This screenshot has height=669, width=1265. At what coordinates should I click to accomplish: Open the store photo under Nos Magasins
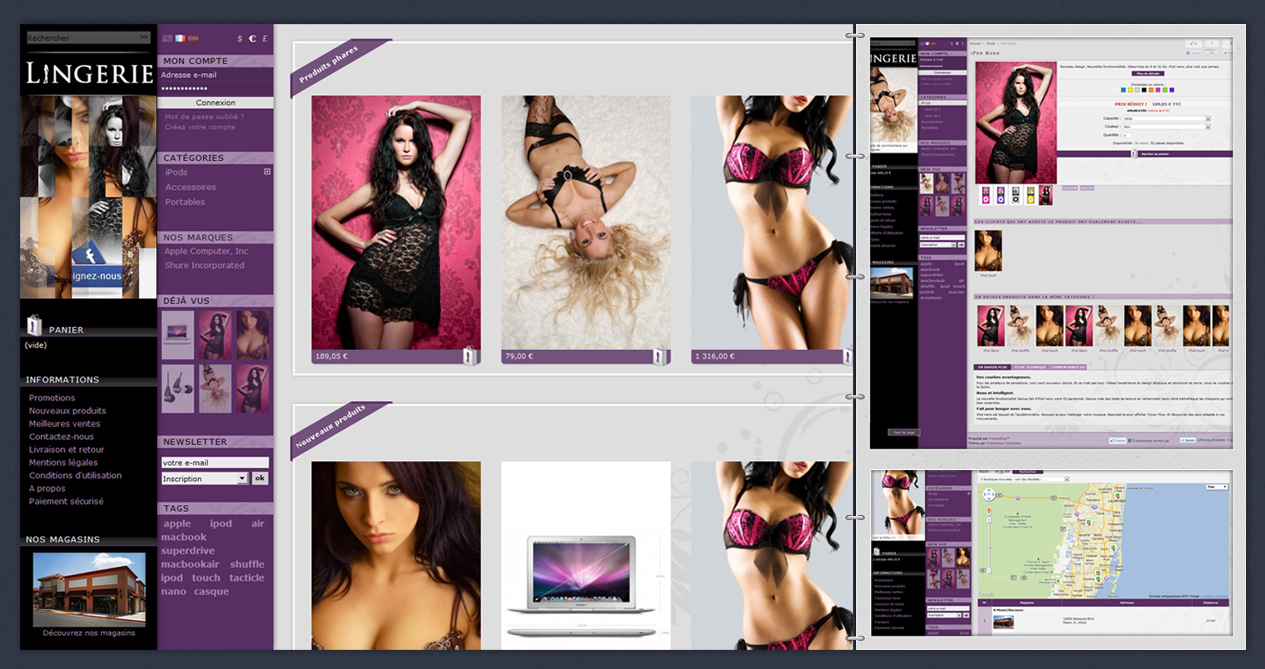pyautogui.click(x=88, y=586)
